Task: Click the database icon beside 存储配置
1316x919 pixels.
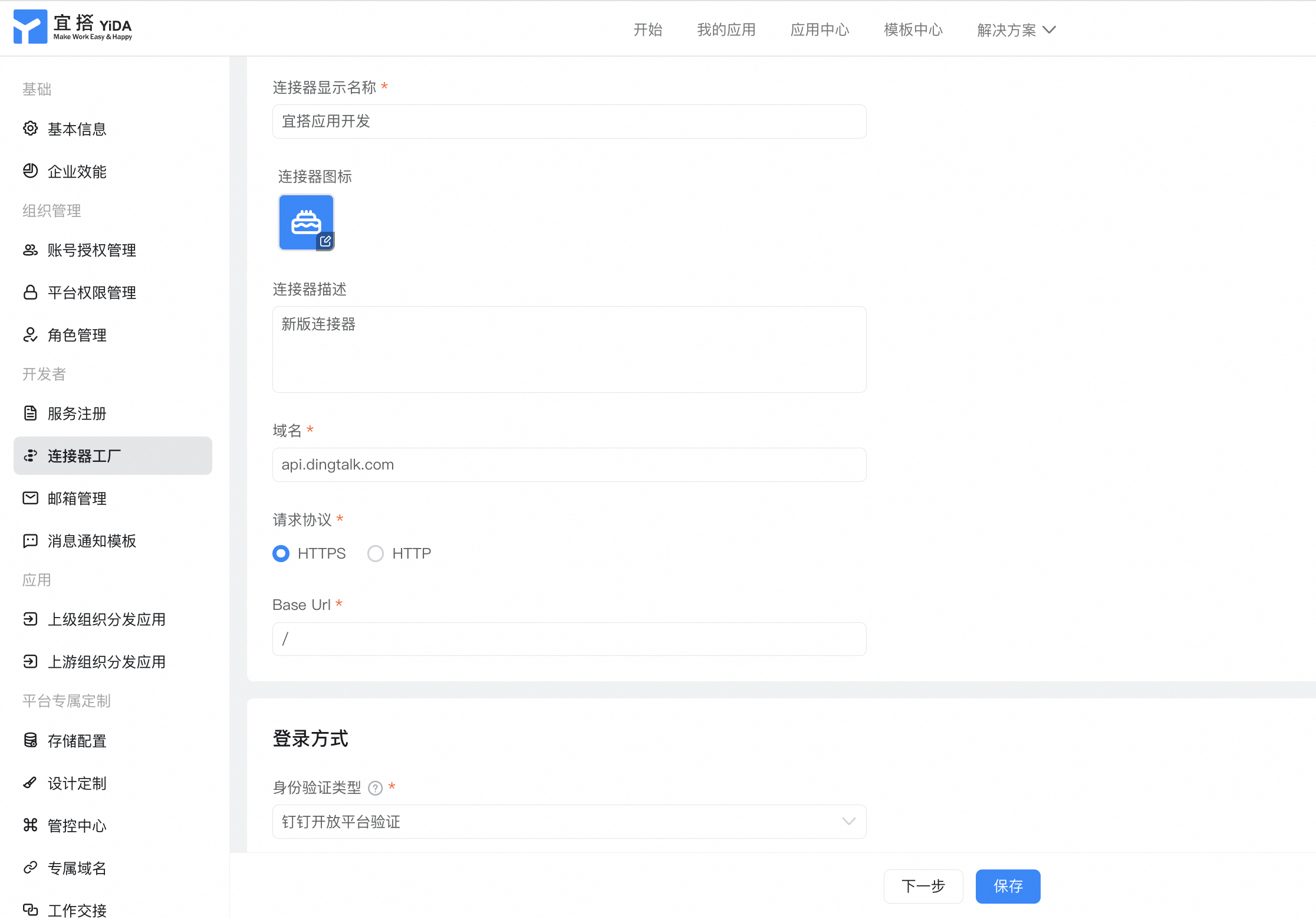Action: (x=30, y=740)
